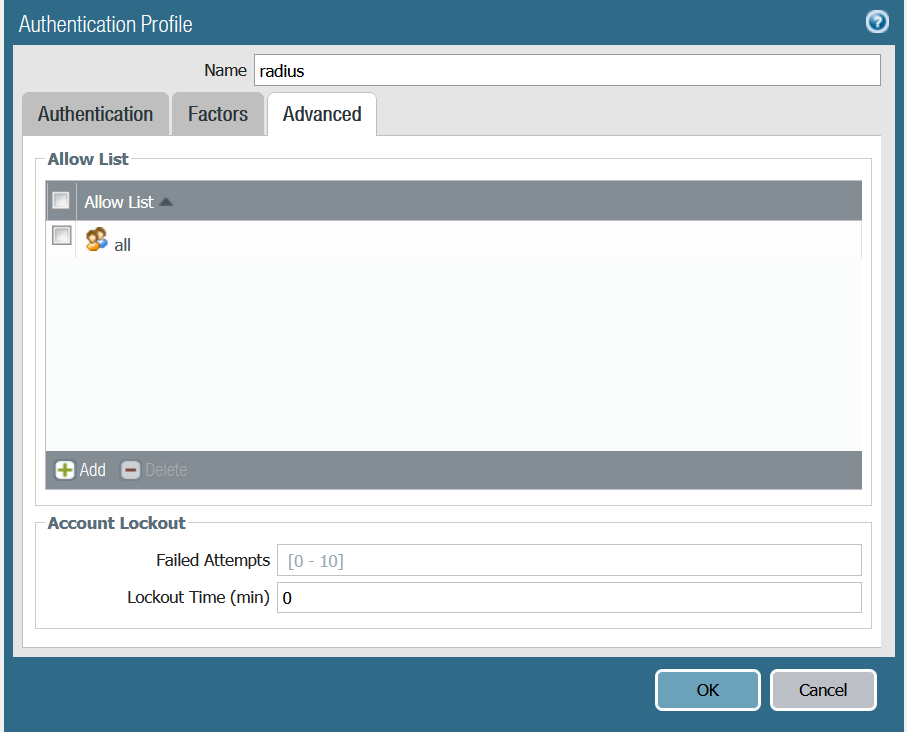The width and height of the screenshot is (907, 732).
Task: Check the box for the all entry
Action: pyautogui.click(x=61, y=236)
